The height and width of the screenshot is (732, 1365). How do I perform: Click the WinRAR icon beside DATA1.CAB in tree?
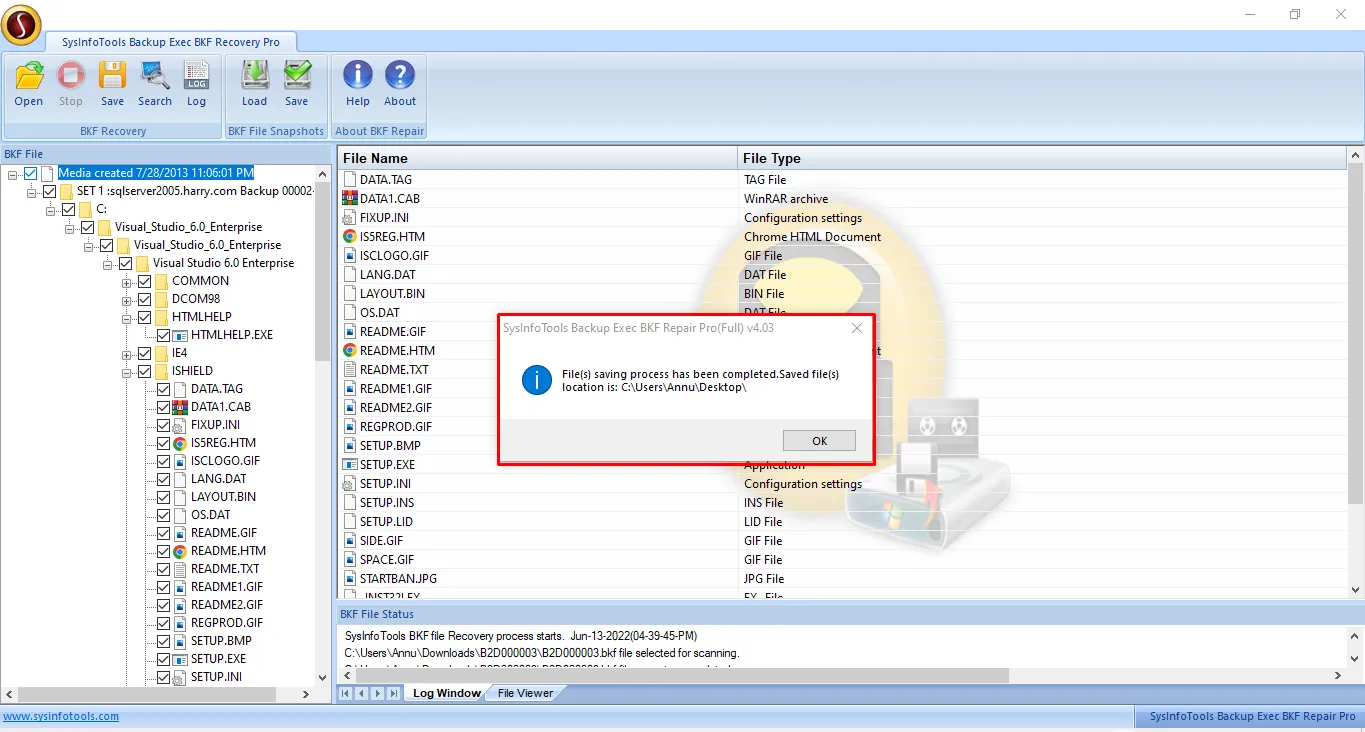click(180, 407)
